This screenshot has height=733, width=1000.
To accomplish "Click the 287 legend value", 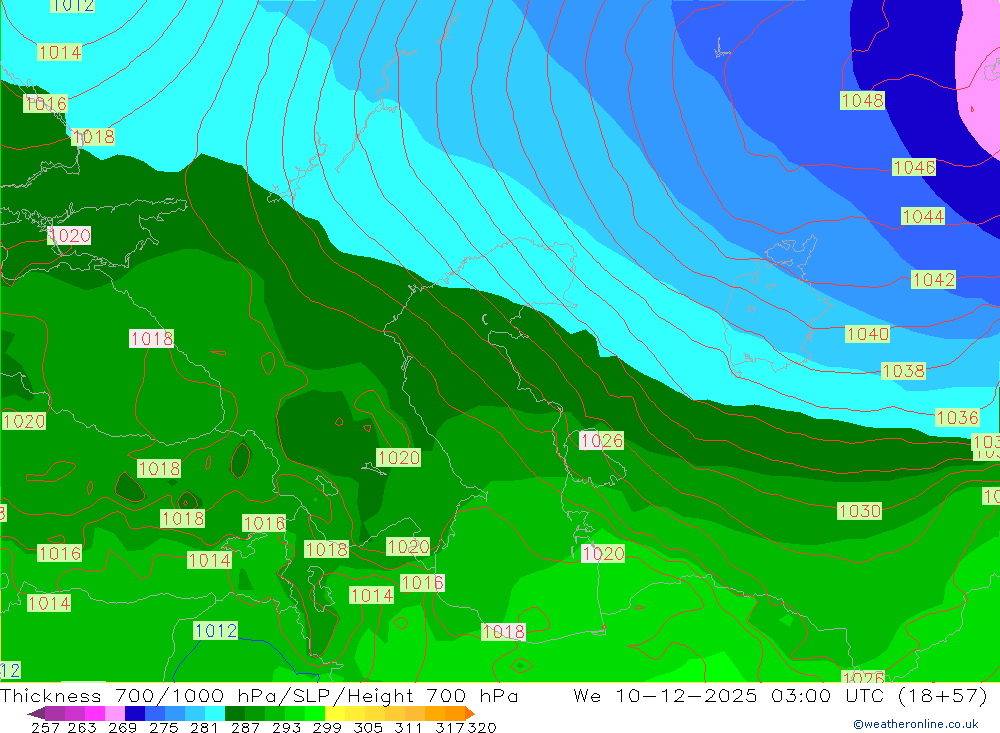I will (x=245, y=727).
